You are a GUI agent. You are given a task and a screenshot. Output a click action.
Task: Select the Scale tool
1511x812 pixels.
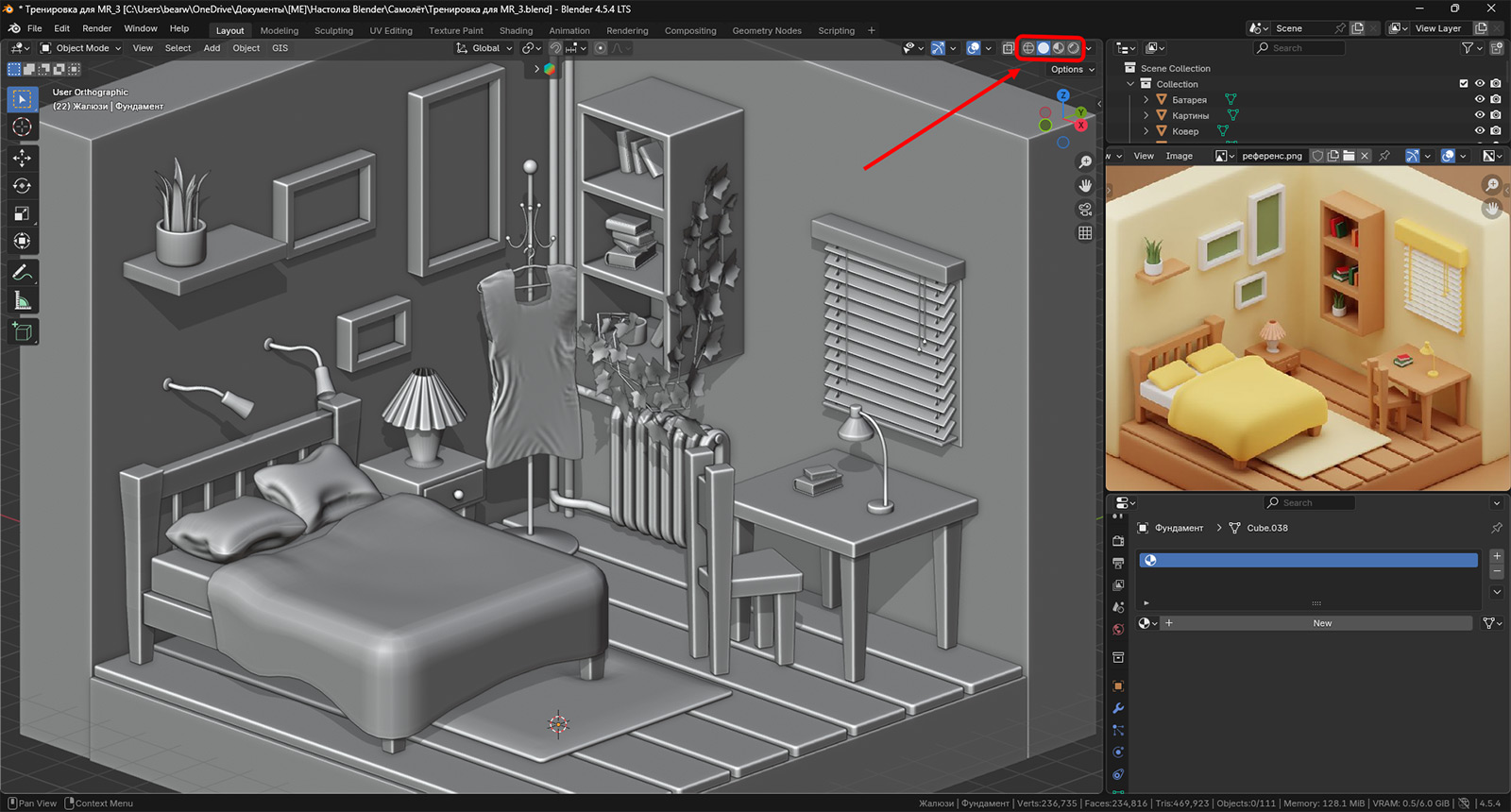[23, 213]
